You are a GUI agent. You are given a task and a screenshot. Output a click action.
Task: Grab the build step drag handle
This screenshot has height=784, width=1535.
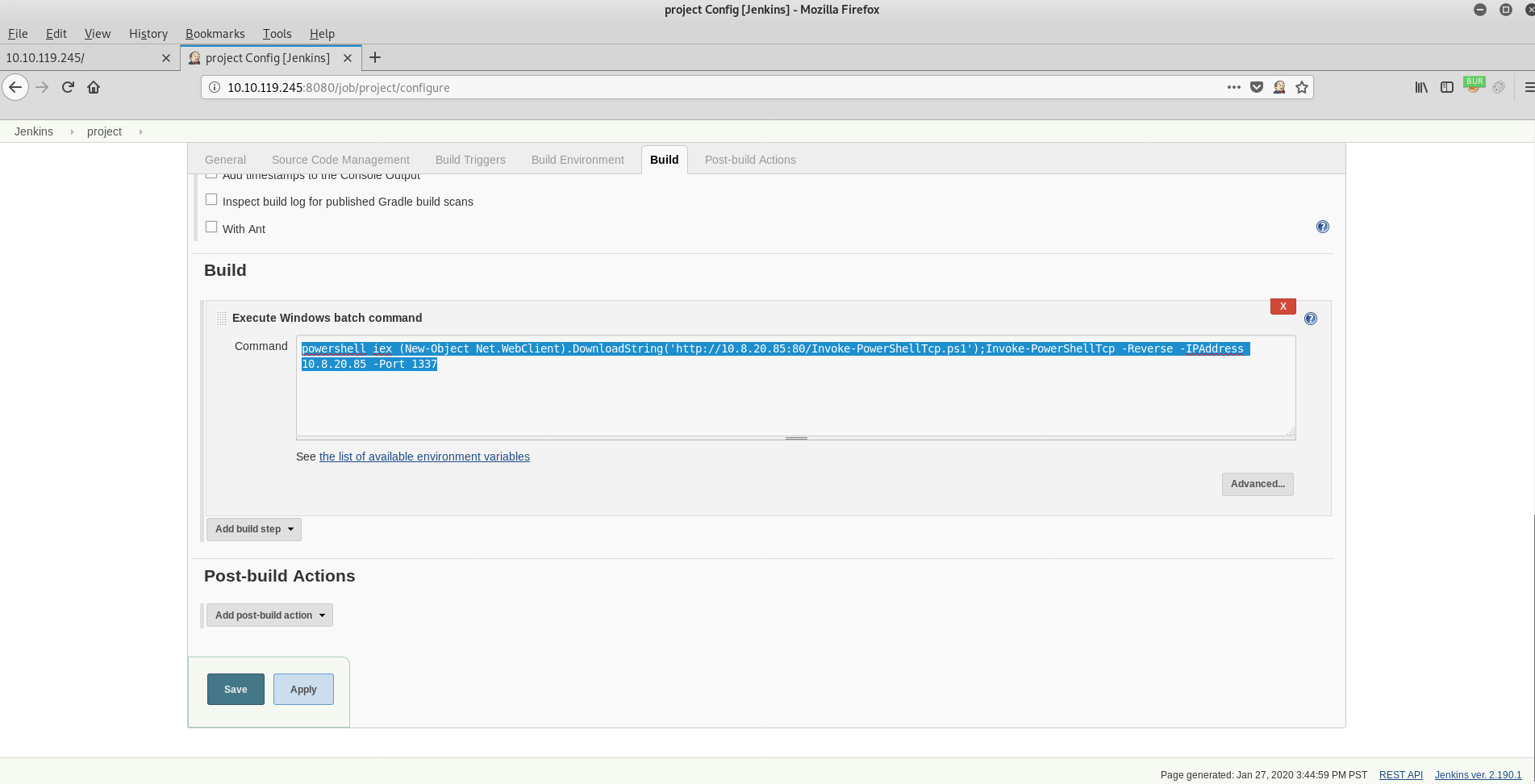[x=221, y=318]
